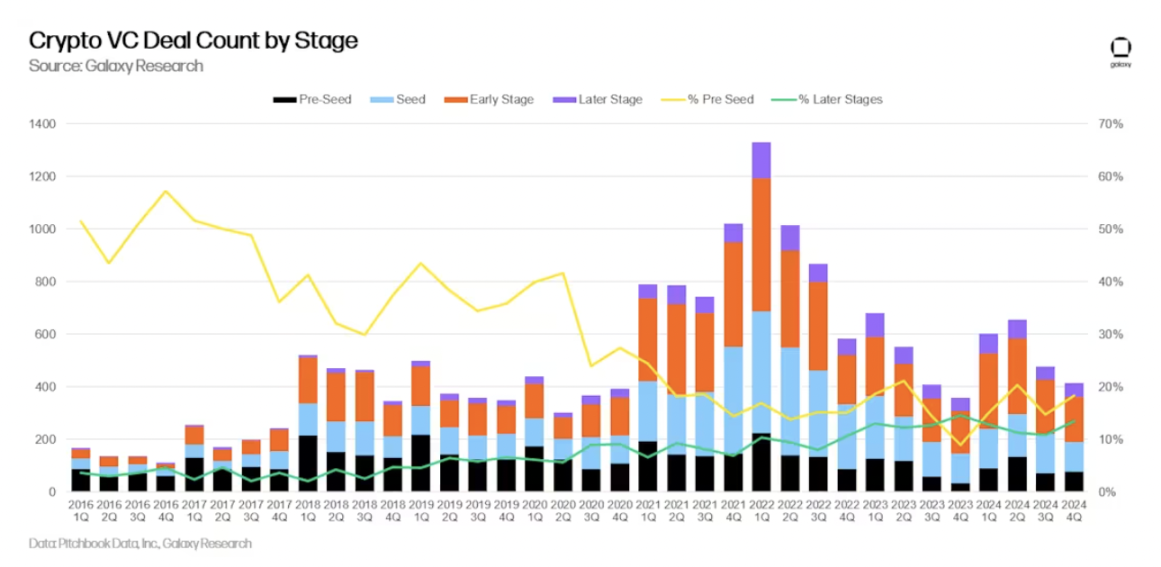Click the 'Early Stage' legend text
This screenshot has height=567, width=1161.
click(x=502, y=100)
